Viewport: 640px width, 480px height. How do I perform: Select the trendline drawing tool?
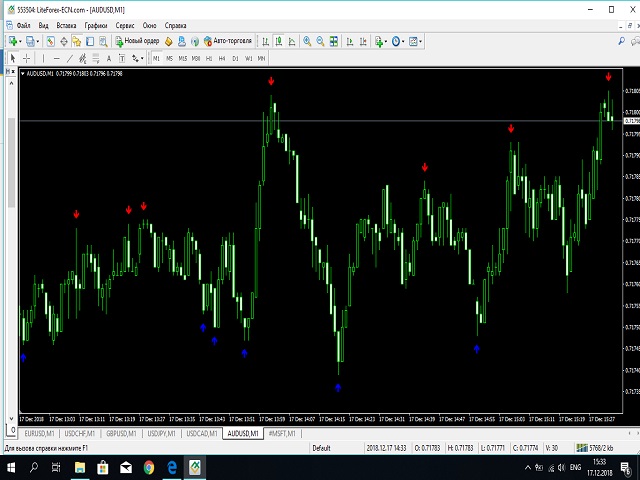(x=70, y=59)
